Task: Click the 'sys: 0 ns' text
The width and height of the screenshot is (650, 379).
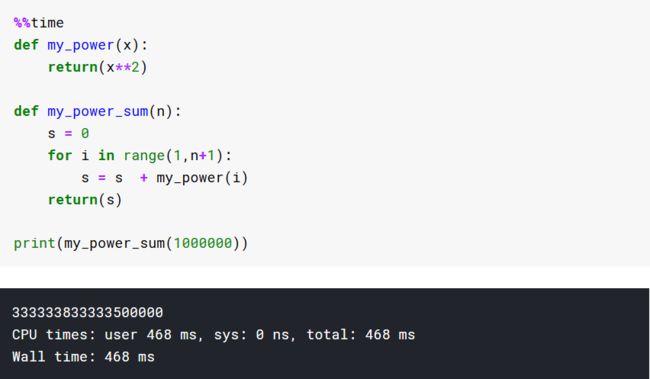Action: click(251, 335)
